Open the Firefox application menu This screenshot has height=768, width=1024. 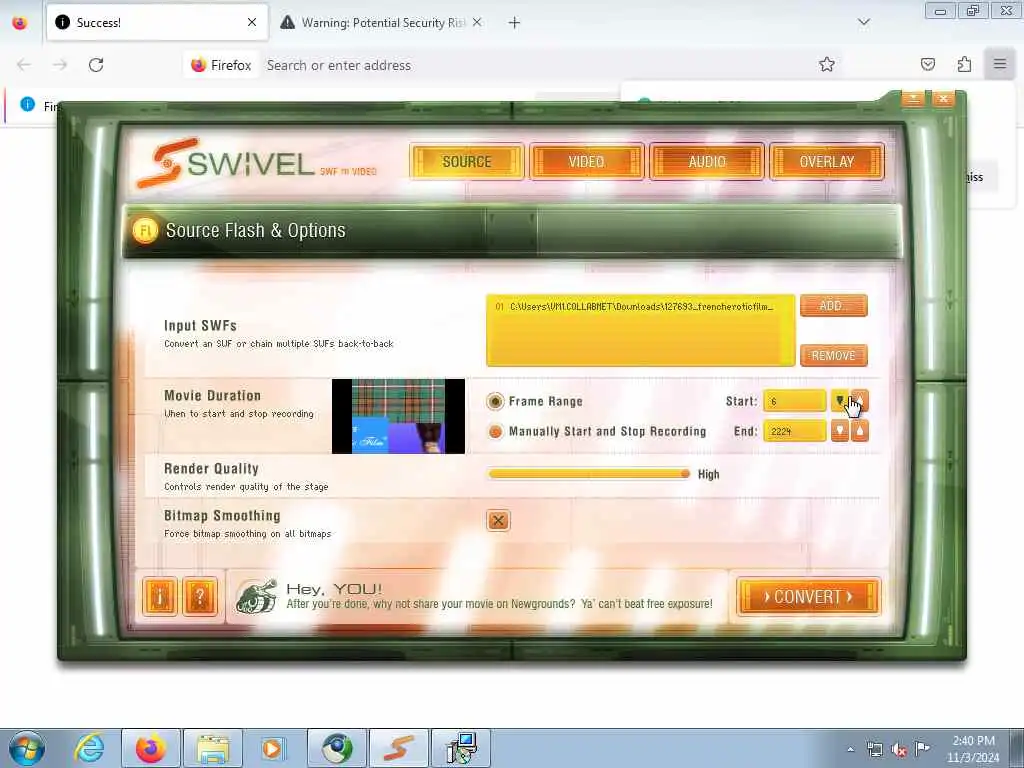point(1000,64)
